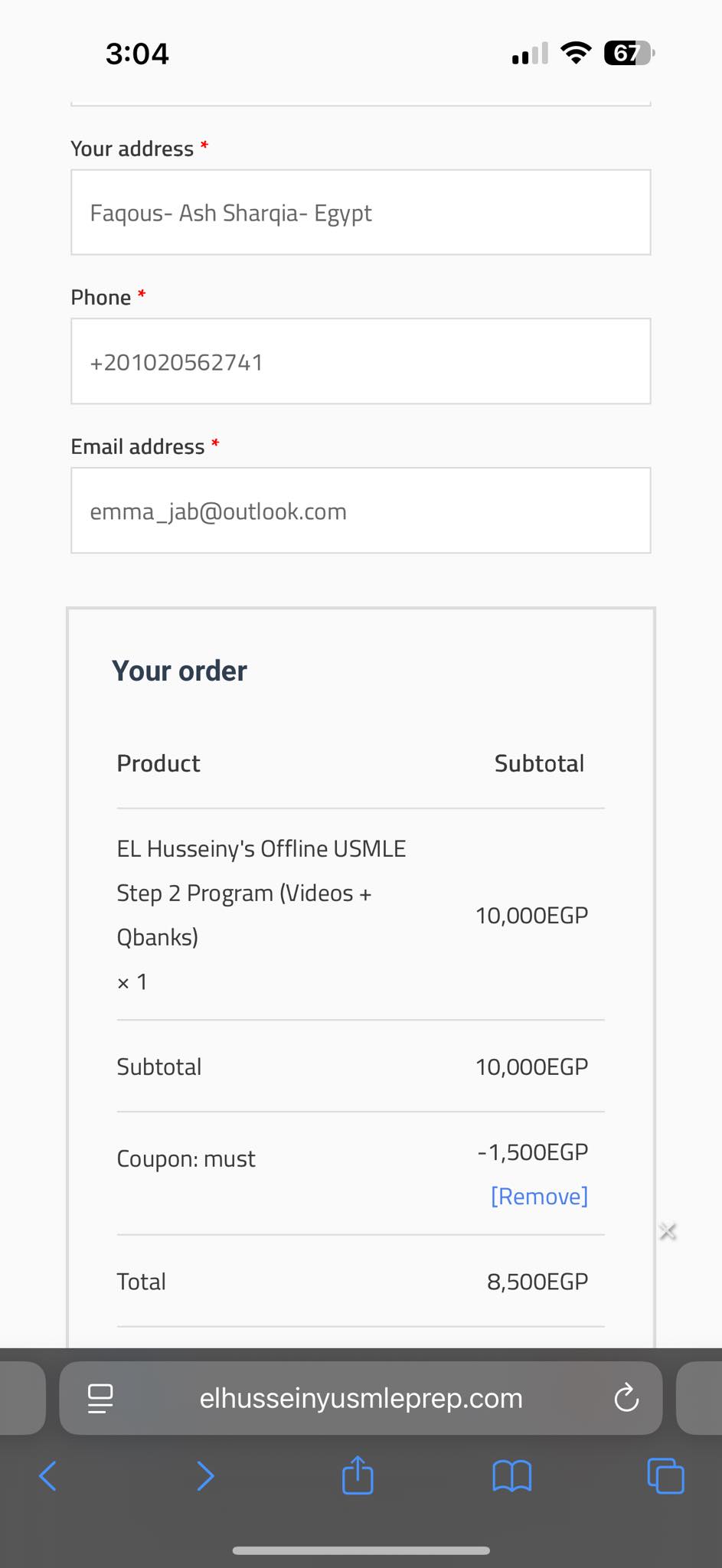Tap the clock showing 3:04
This screenshot has height=1568, width=722.
click(137, 54)
